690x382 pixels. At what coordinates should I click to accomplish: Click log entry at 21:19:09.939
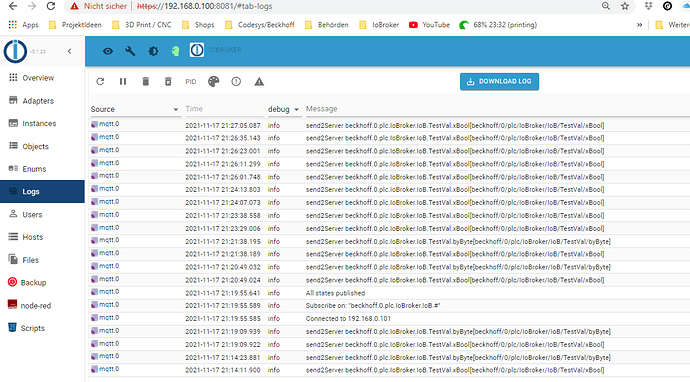pos(389,331)
